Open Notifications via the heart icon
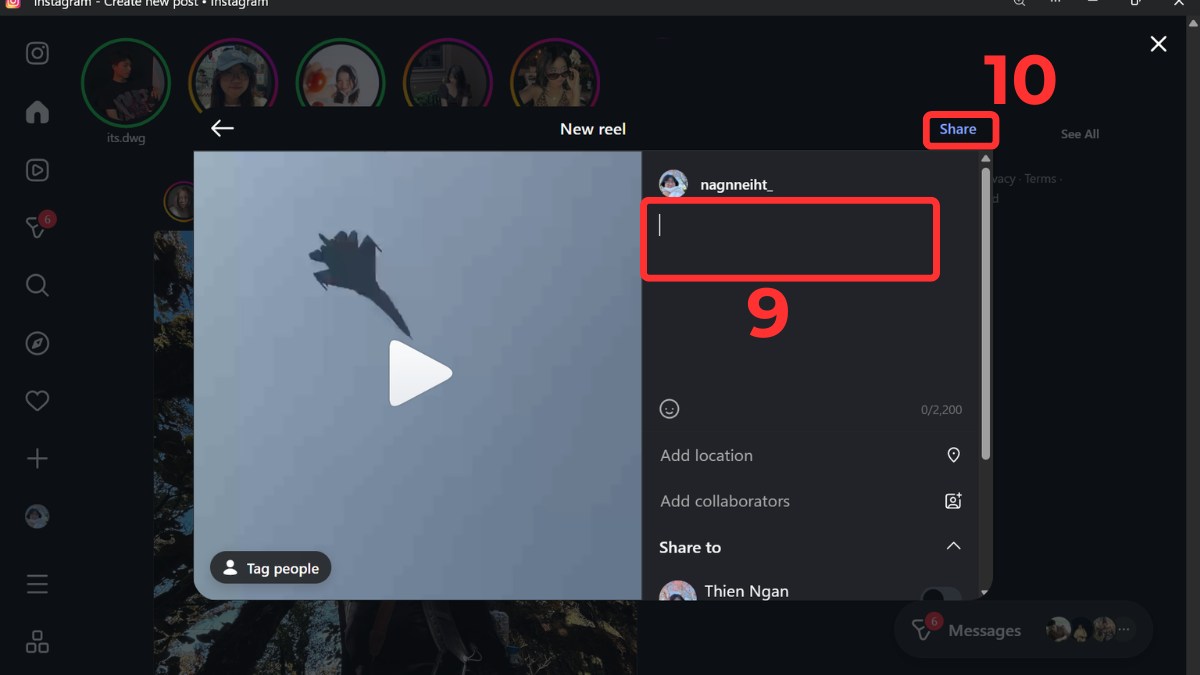1200x675 pixels. [37, 400]
